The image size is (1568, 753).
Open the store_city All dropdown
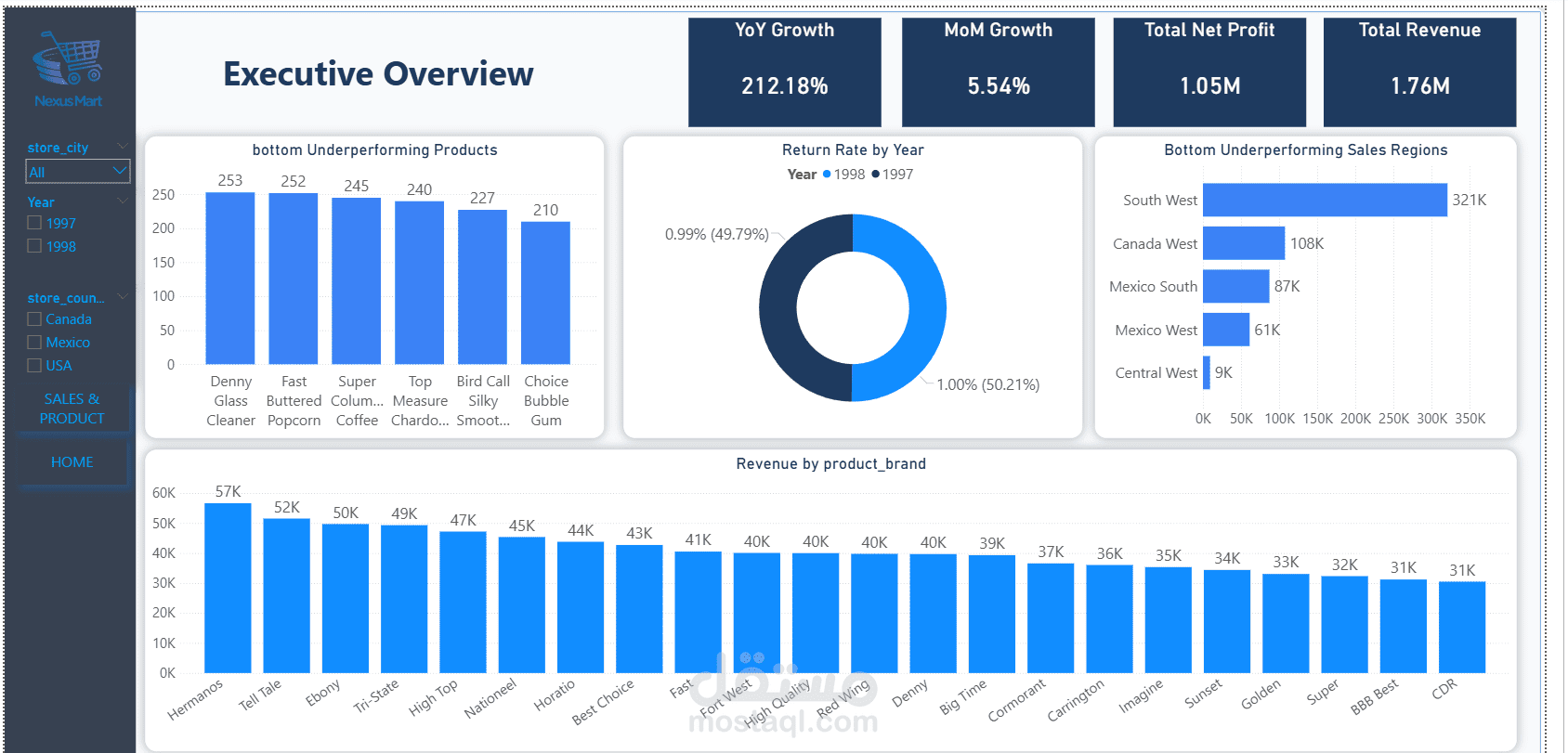click(78, 172)
